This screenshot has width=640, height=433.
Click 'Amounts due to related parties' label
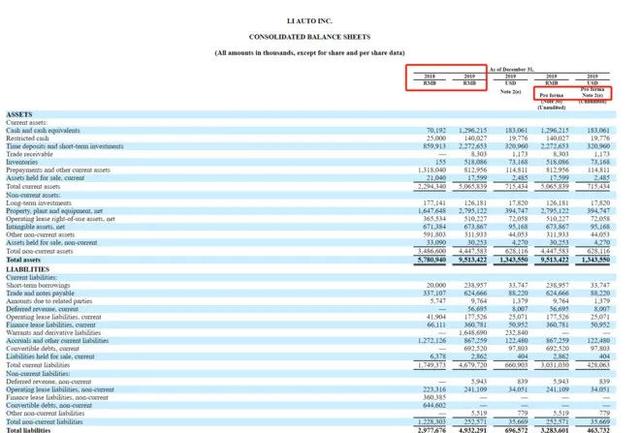pyautogui.click(x=49, y=301)
